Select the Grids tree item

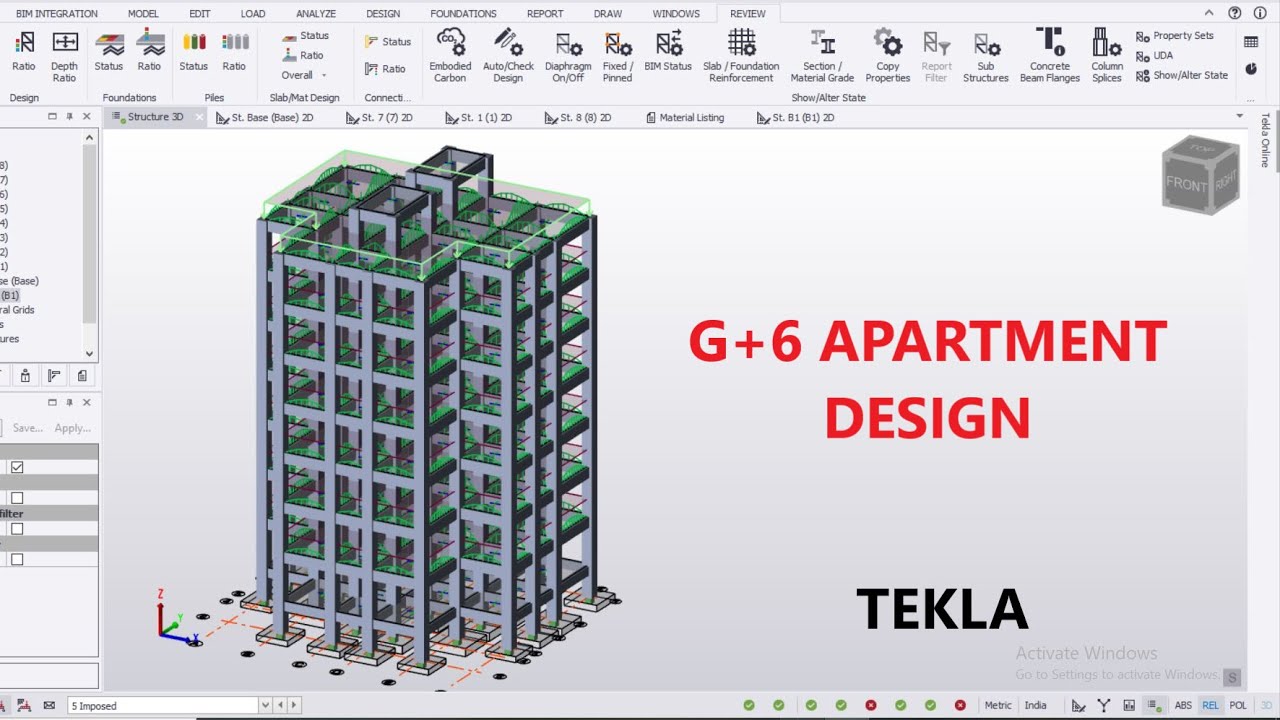point(18,310)
